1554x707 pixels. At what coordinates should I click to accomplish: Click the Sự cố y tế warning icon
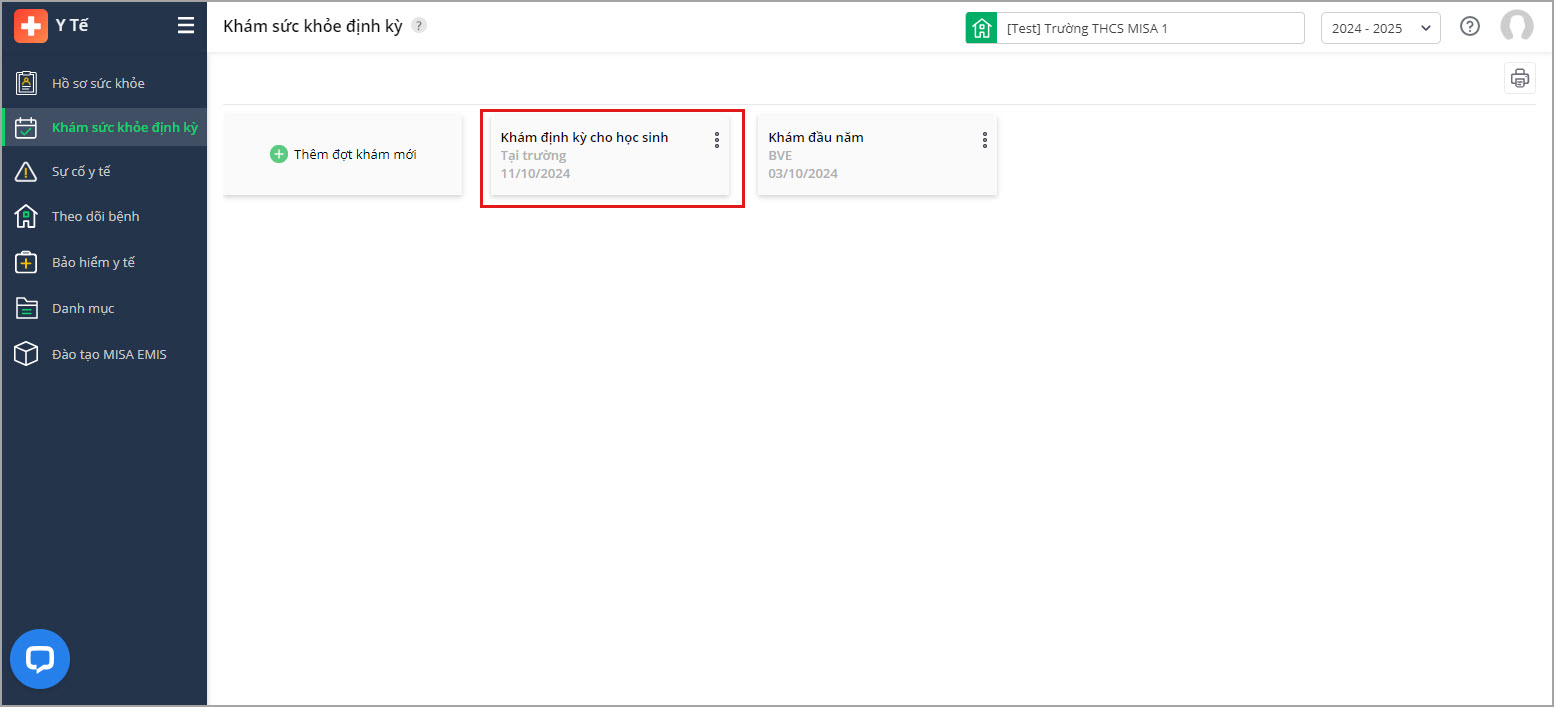(27, 172)
